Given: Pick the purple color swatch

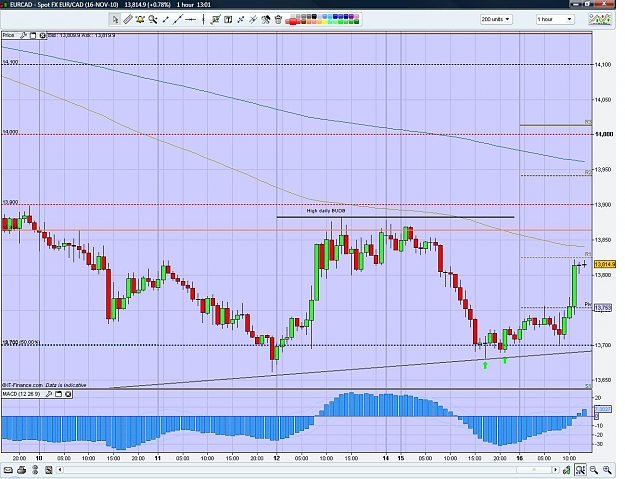Looking at the screenshot, I should click(351, 16).
